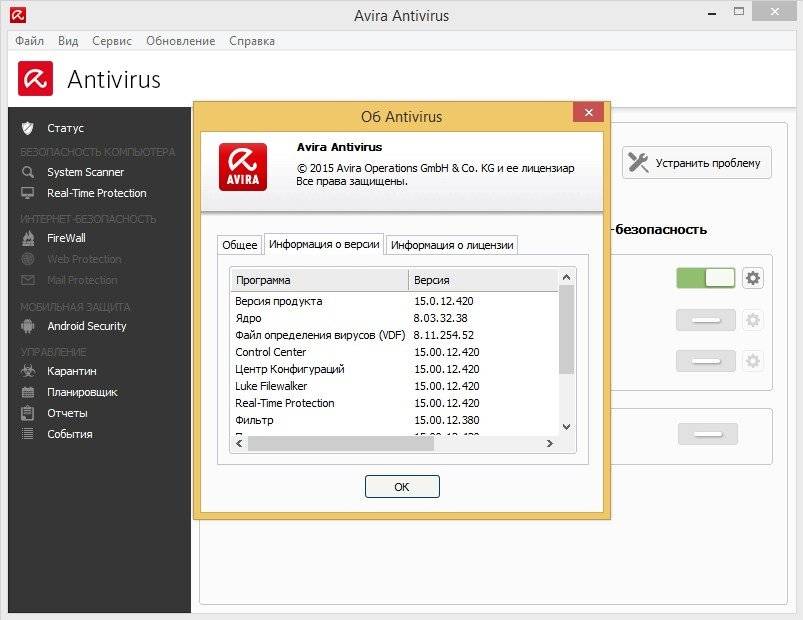Click the horizontal scrollbar thumb in version list
The height and width of the screenshot is (620, 803).
pyautogui.click(x=341, y=443)
